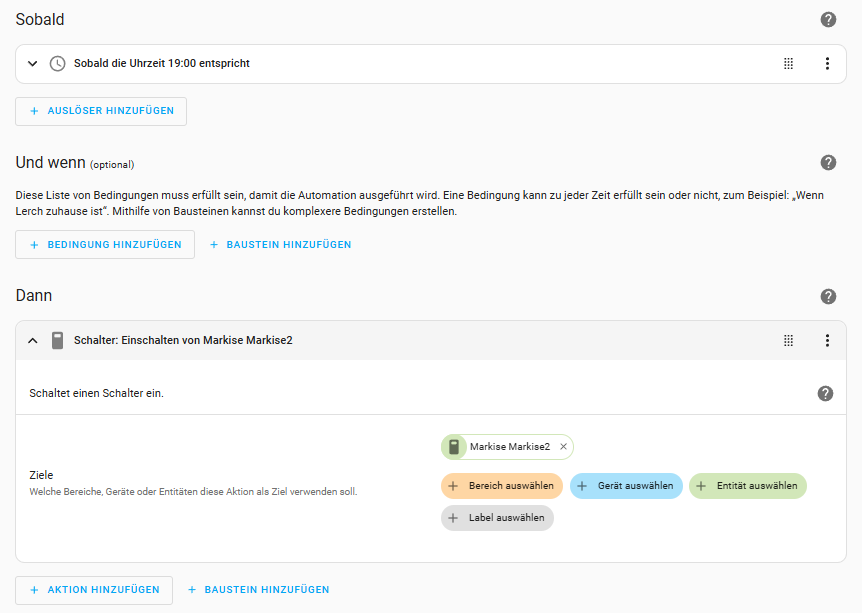Choose Gerät auswählen to add a device

[x=626, y=486]
